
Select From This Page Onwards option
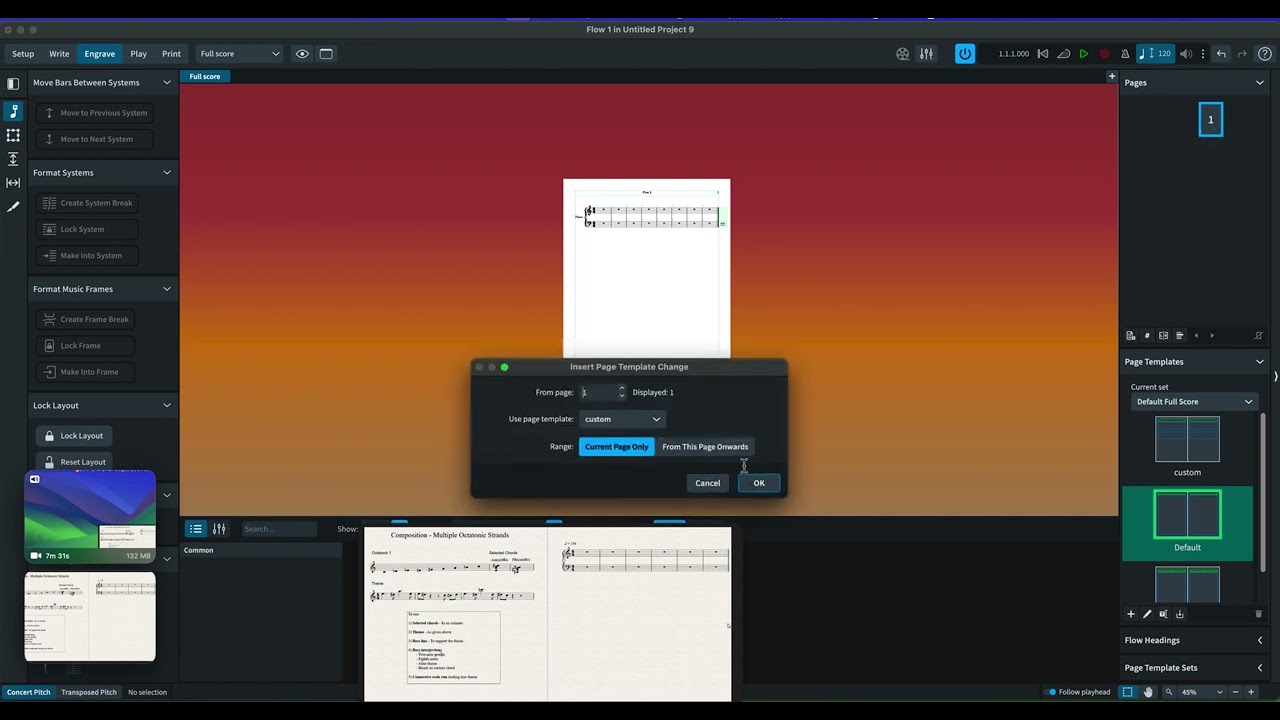coord(705,447)
